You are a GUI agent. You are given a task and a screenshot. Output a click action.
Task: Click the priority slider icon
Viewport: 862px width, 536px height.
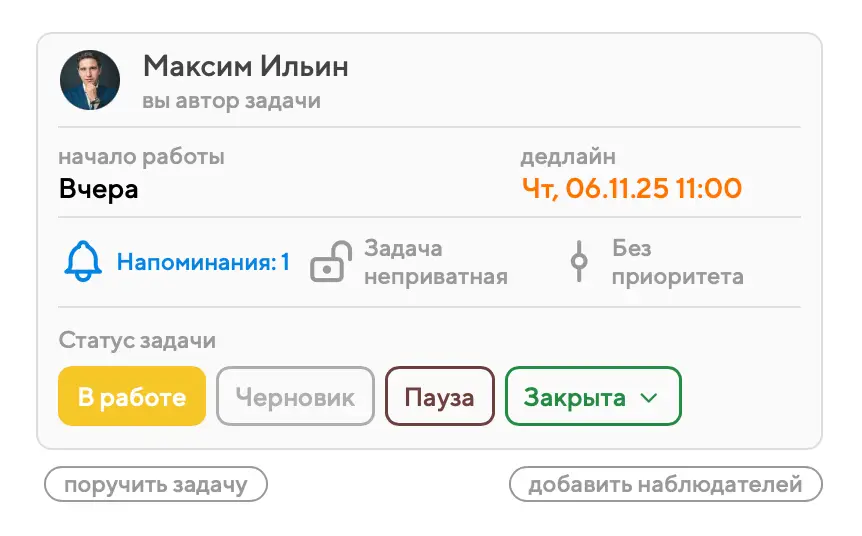[x=578, y=262]
